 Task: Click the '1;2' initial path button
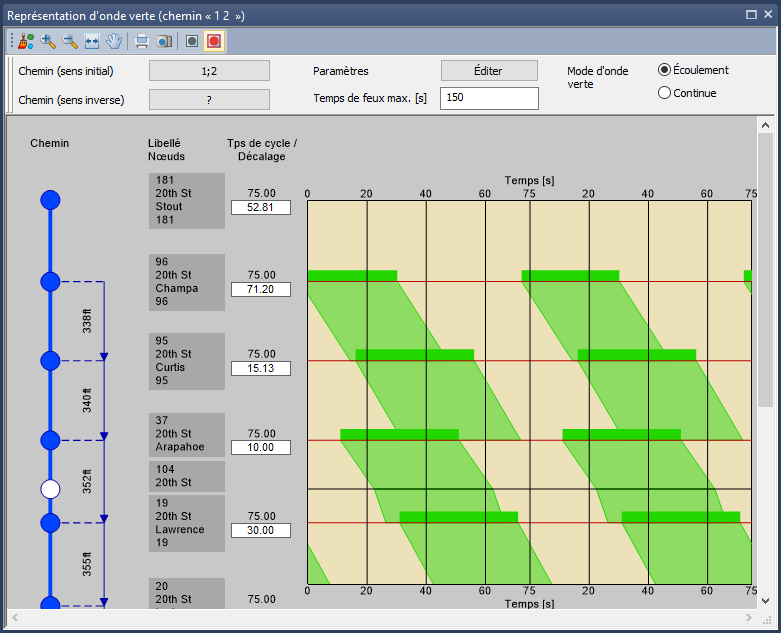click(209, 71)
